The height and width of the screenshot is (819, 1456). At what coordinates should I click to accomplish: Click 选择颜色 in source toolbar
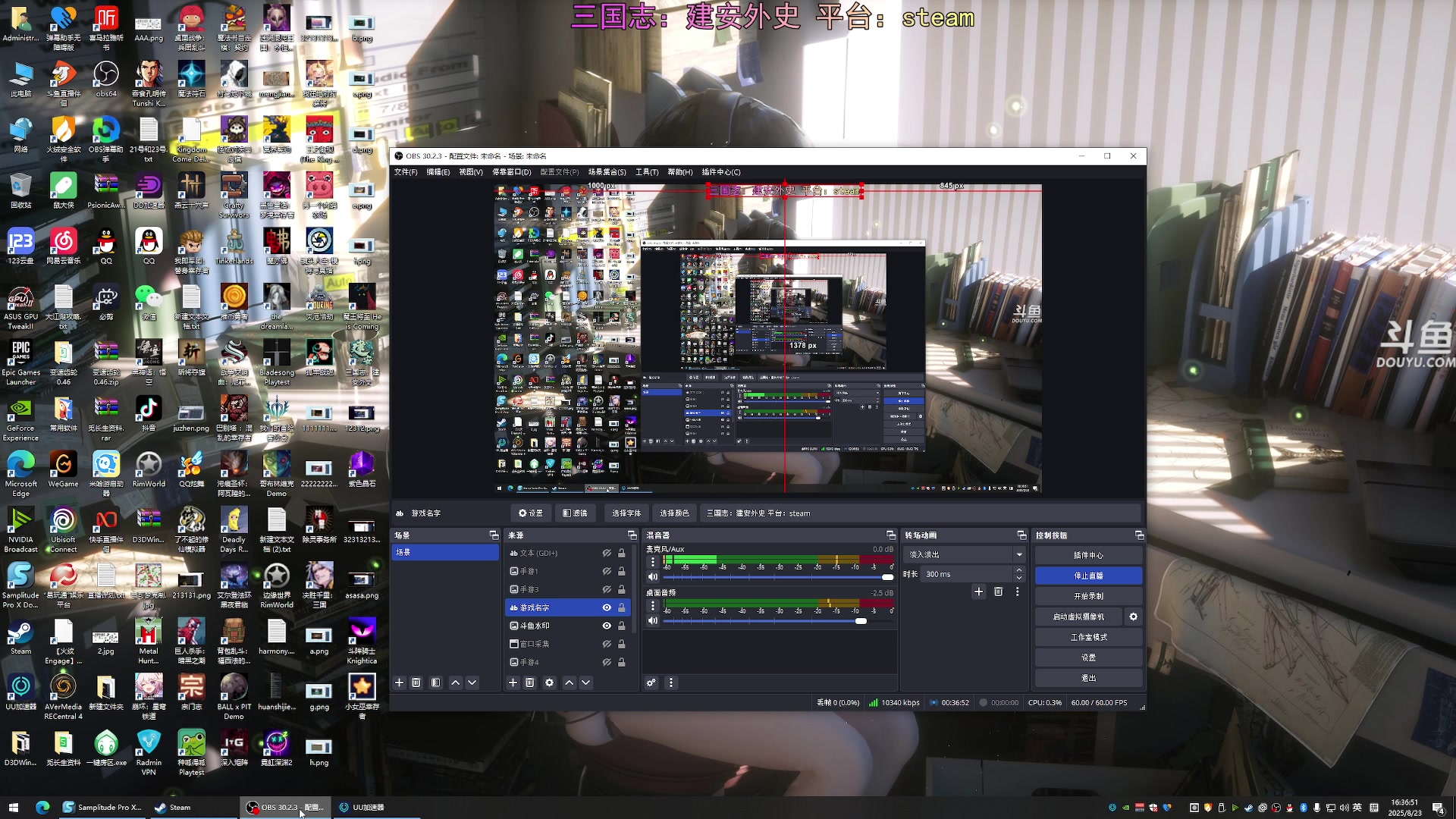pyautogui.click(x=674, y=513)
